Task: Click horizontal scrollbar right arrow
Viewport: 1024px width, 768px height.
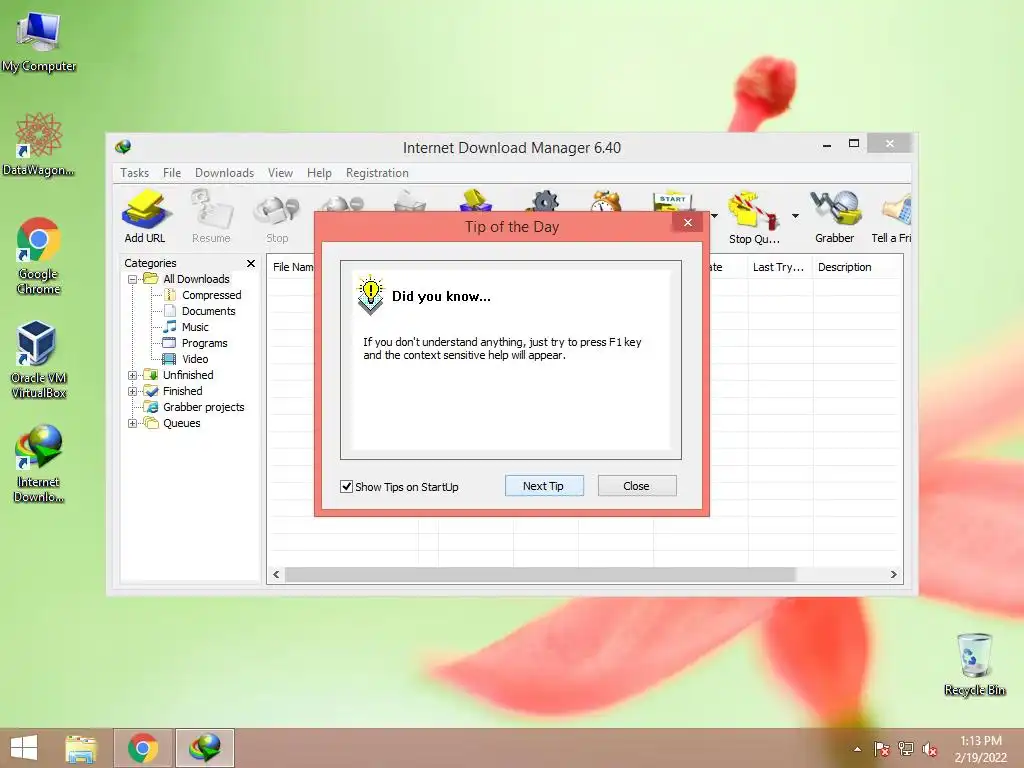Action: [893, 575]
